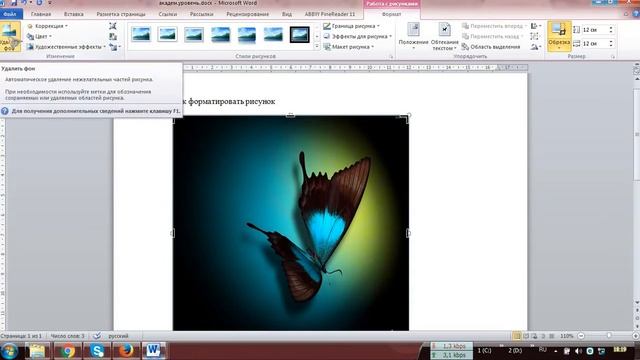
Task: Apply the third picture style thumbnail
Action: click(x=194, y=34)
